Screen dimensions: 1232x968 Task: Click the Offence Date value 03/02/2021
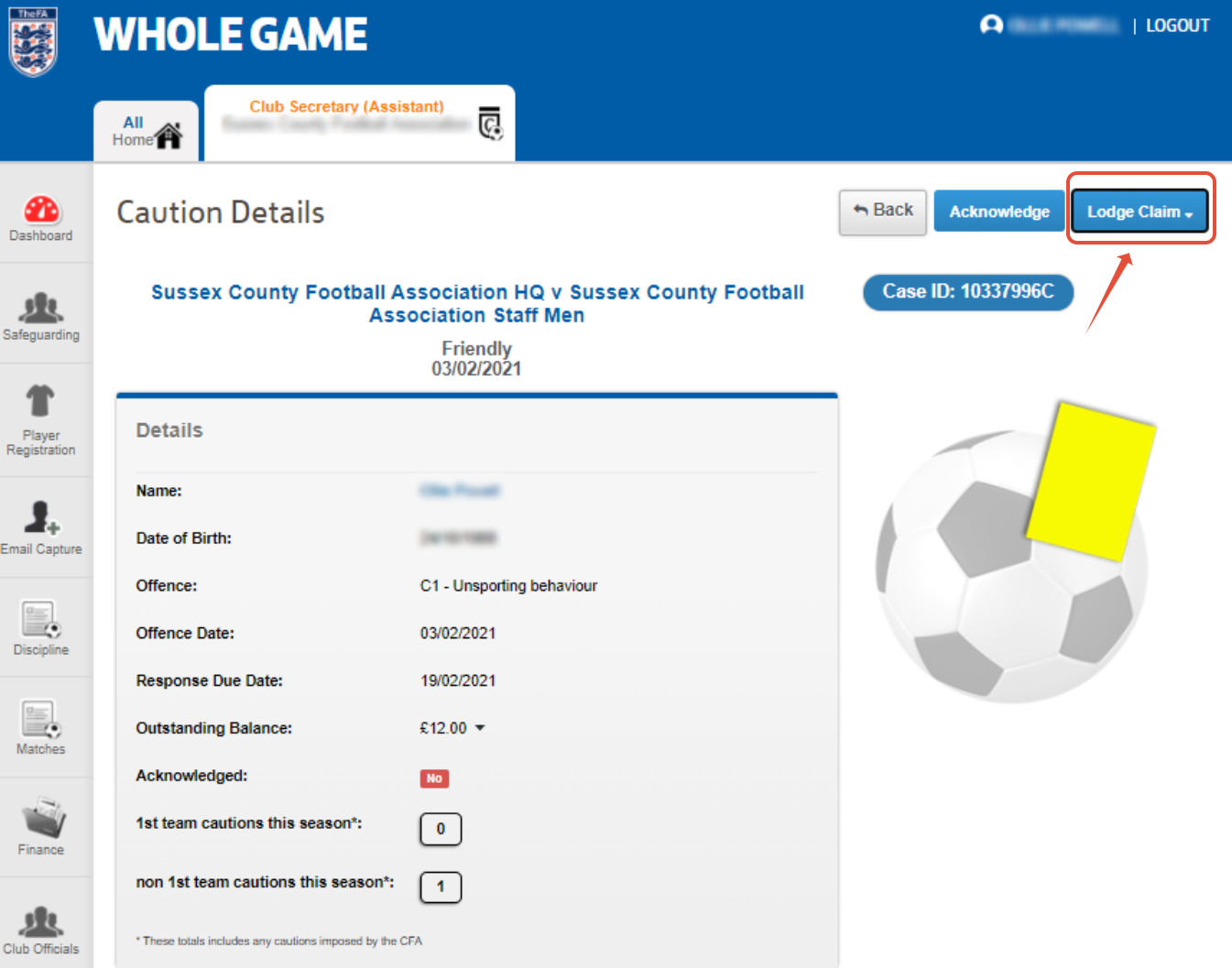click(458, 634)
